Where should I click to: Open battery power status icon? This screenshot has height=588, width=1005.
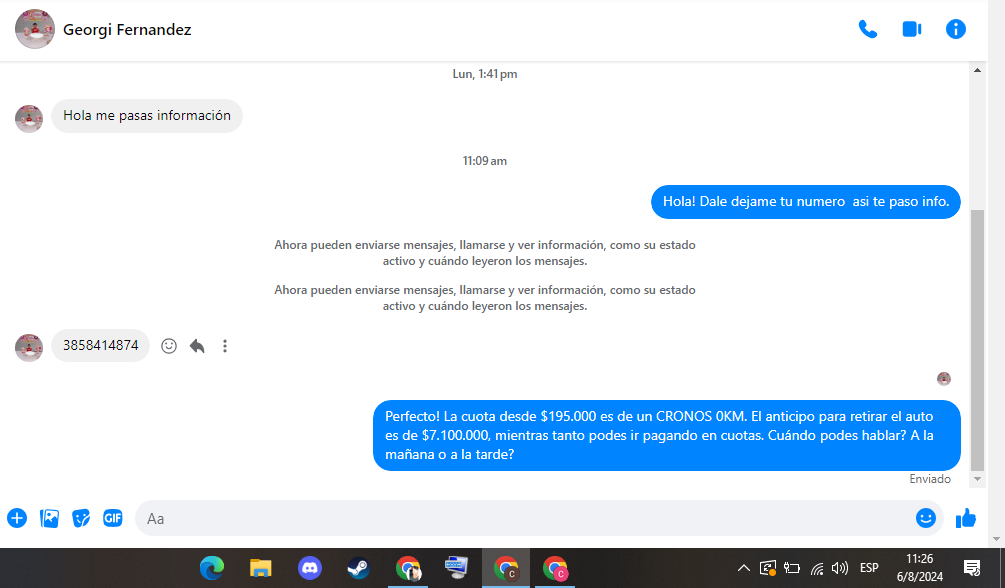click(x=792, y=568)
